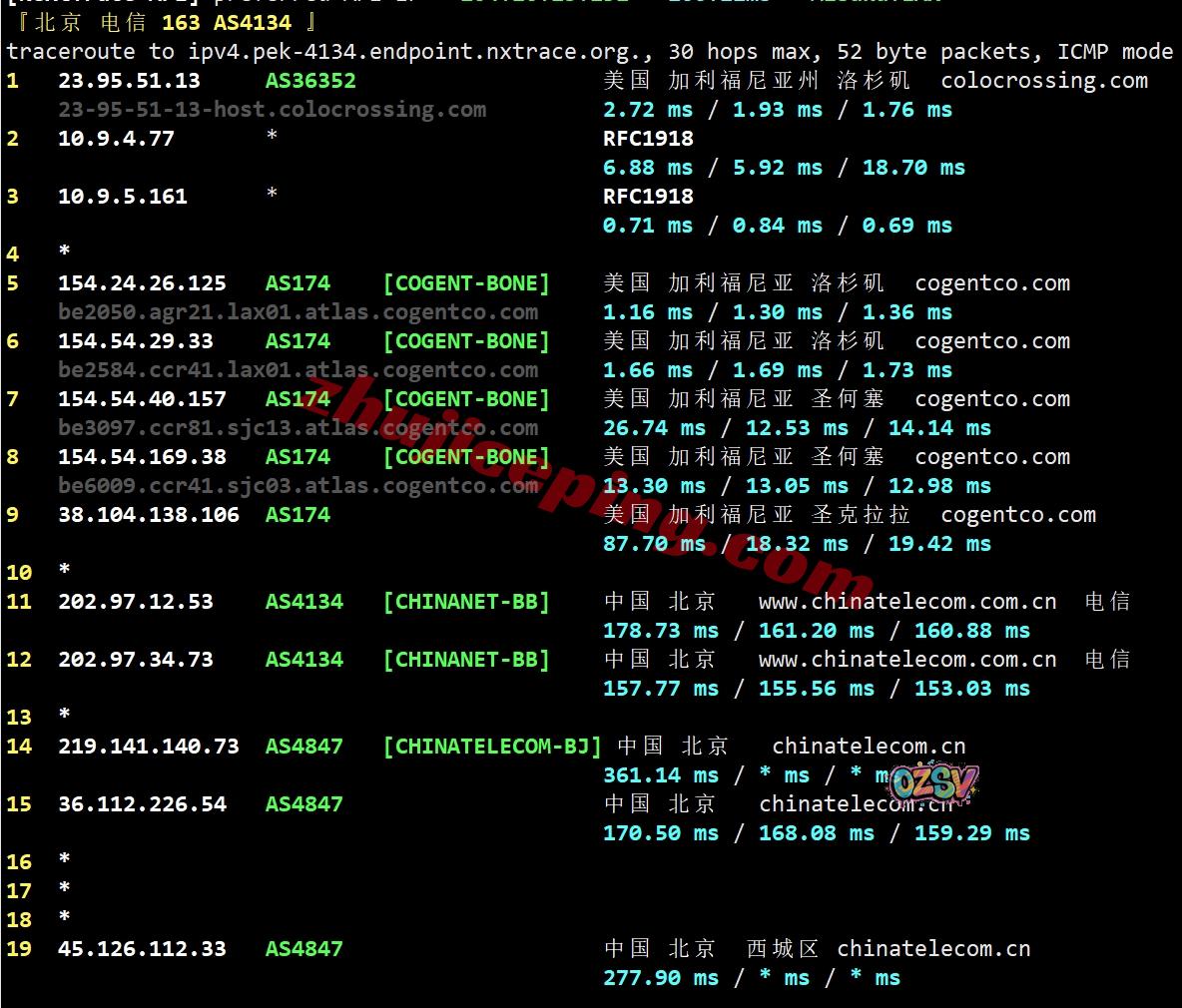Click the first RFC1918 label for 10.9.4.77
Screen dimensions: 1182x1008
[648, 139]
